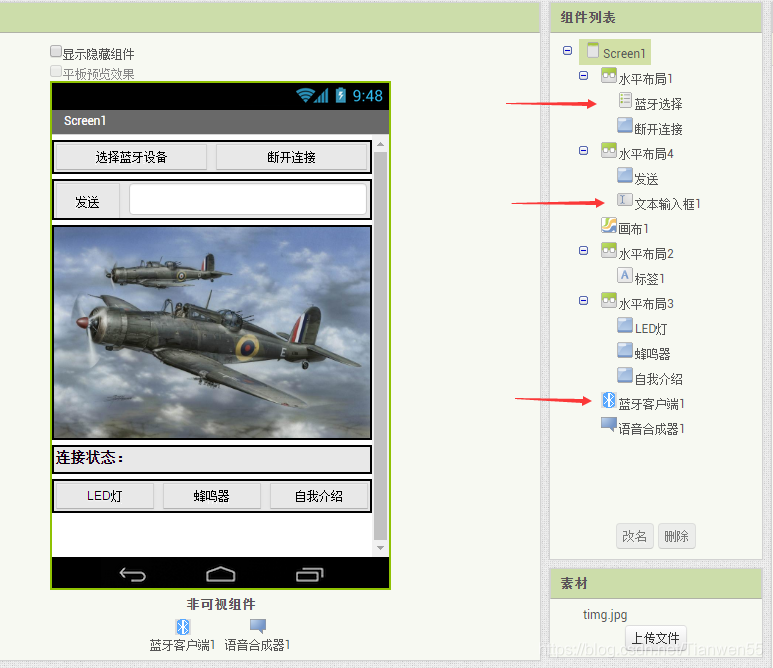Collapse the 水平布局2 tree node

click(x=583, y=250)
